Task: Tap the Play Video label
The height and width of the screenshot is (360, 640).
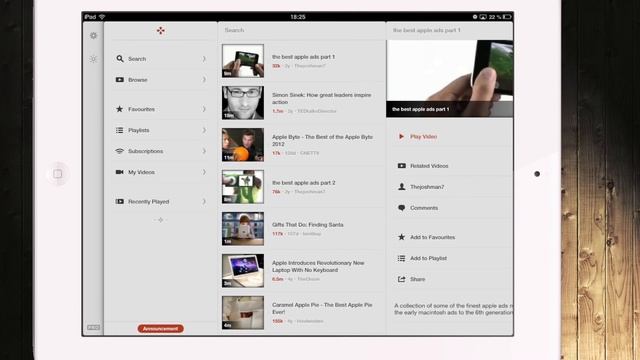Action: [423, 136]
